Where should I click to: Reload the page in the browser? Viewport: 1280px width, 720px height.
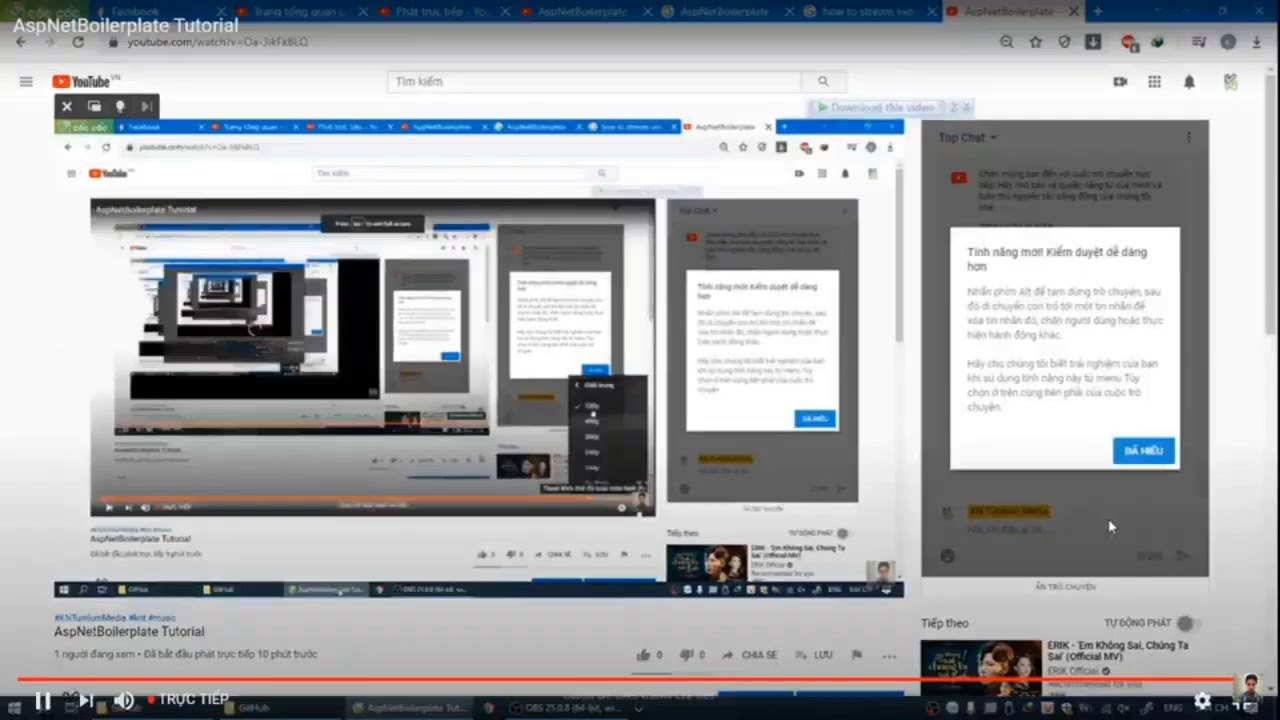click(78, 42)
